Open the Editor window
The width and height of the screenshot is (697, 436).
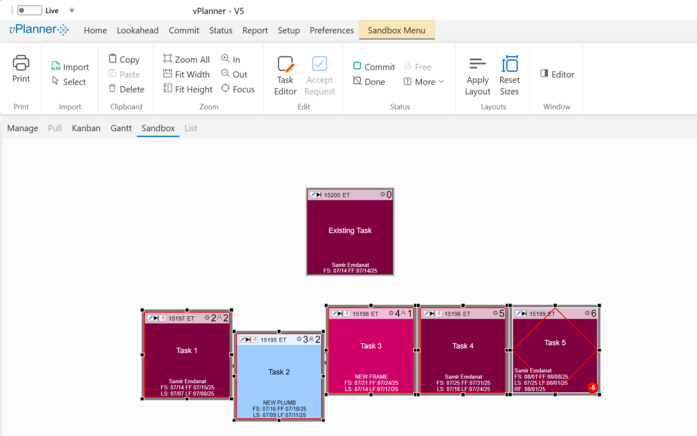pos(557,74)
